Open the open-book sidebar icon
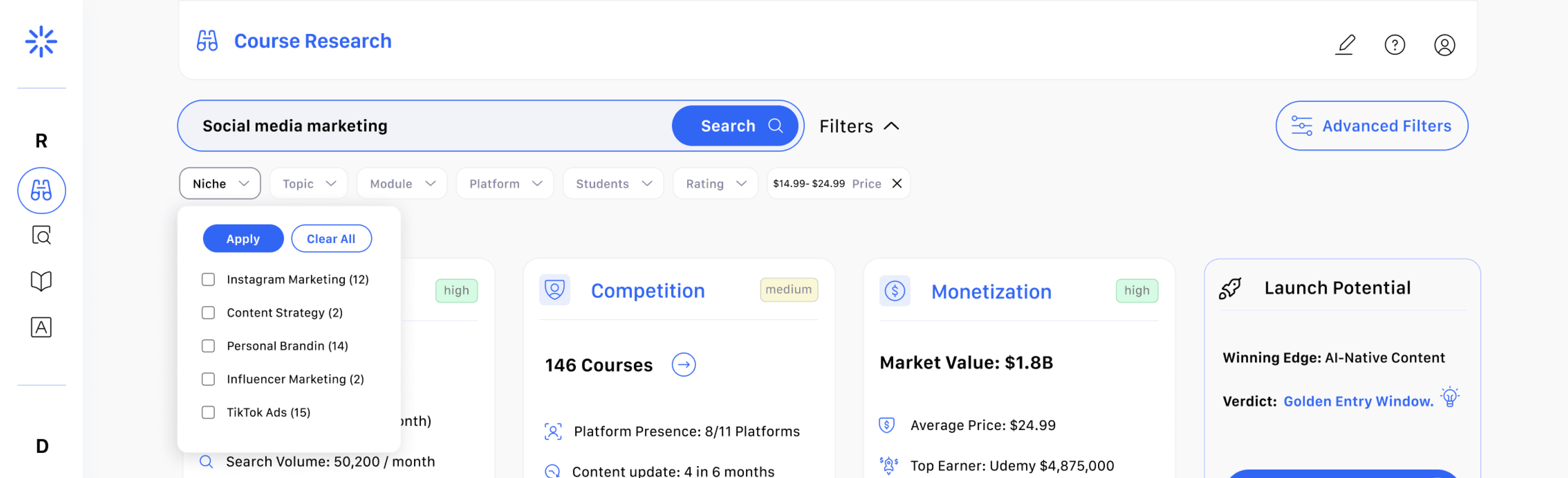1568x478 pixels. (x=41, y=281)
